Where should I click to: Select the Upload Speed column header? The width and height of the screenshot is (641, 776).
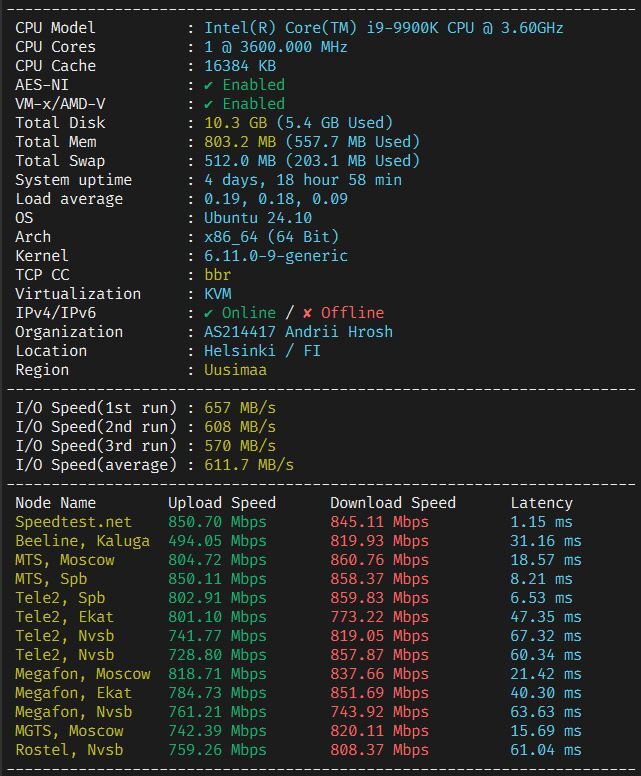pos(221,503)
